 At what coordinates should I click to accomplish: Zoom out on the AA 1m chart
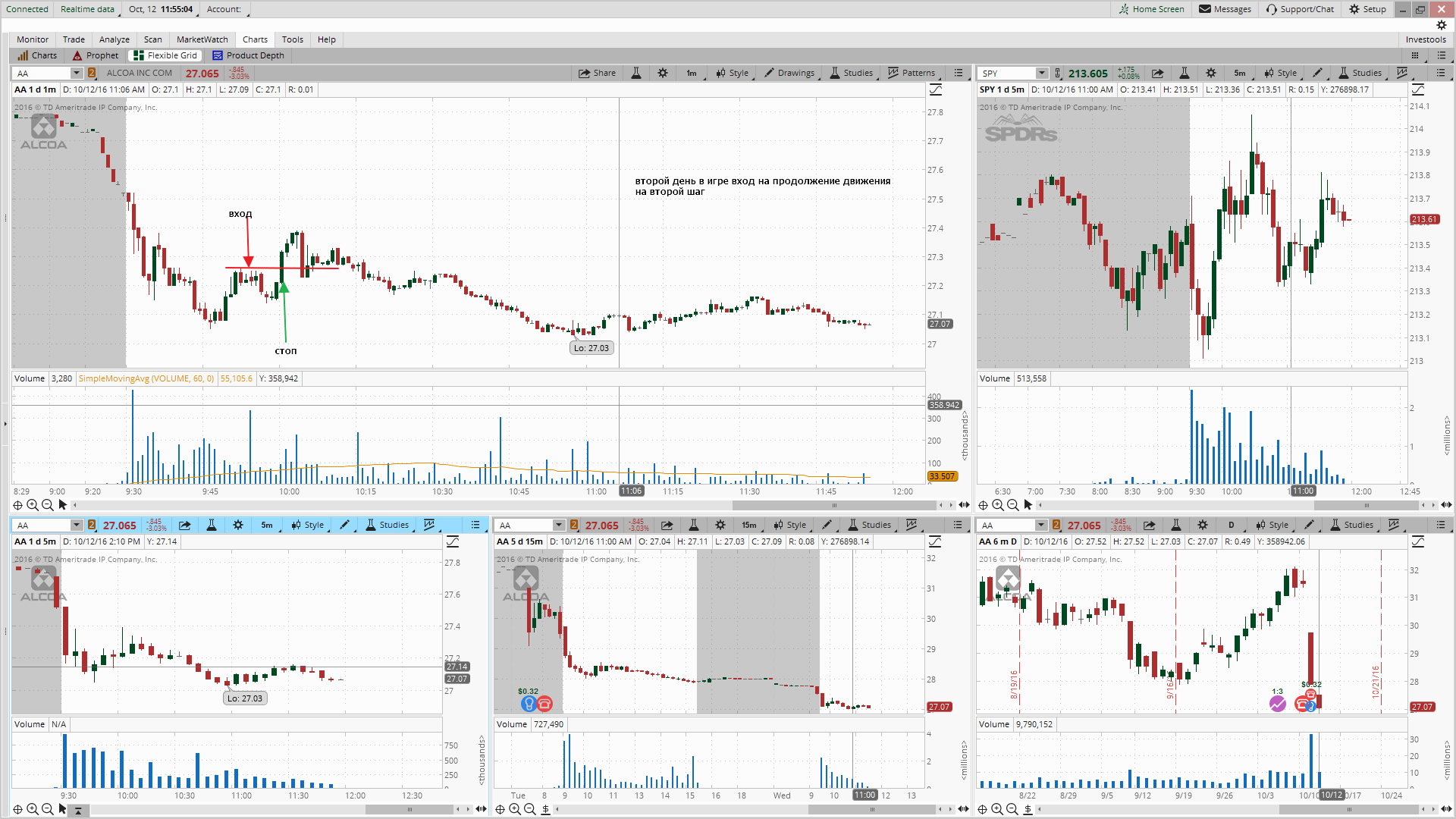pos(48,505)
